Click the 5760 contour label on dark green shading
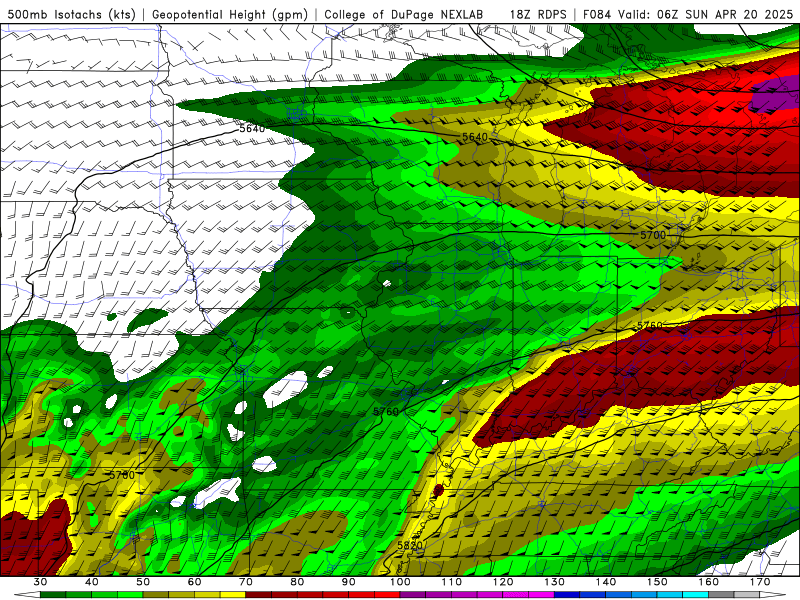 point(386,412)
